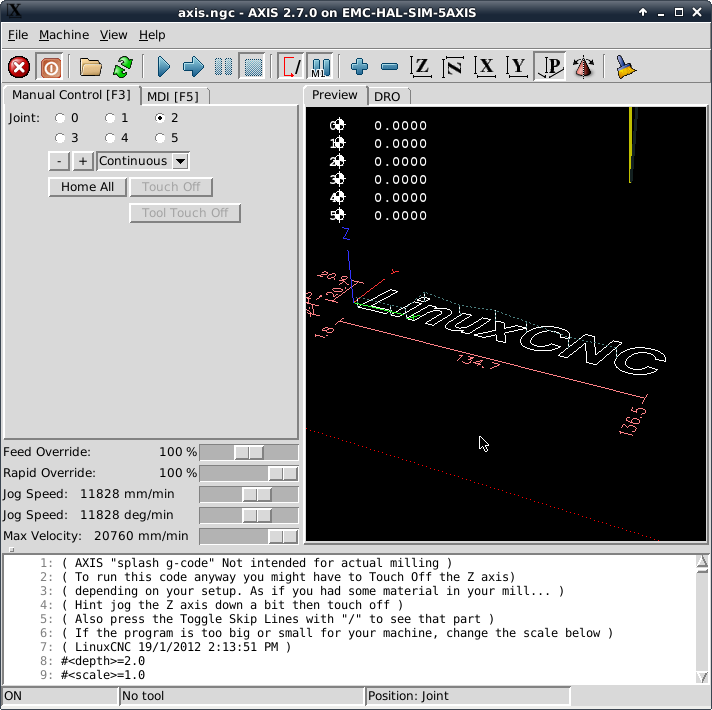Click the 'No tool' status field
The height and width of the screenshot is (710, 712).
click(242, 696)
